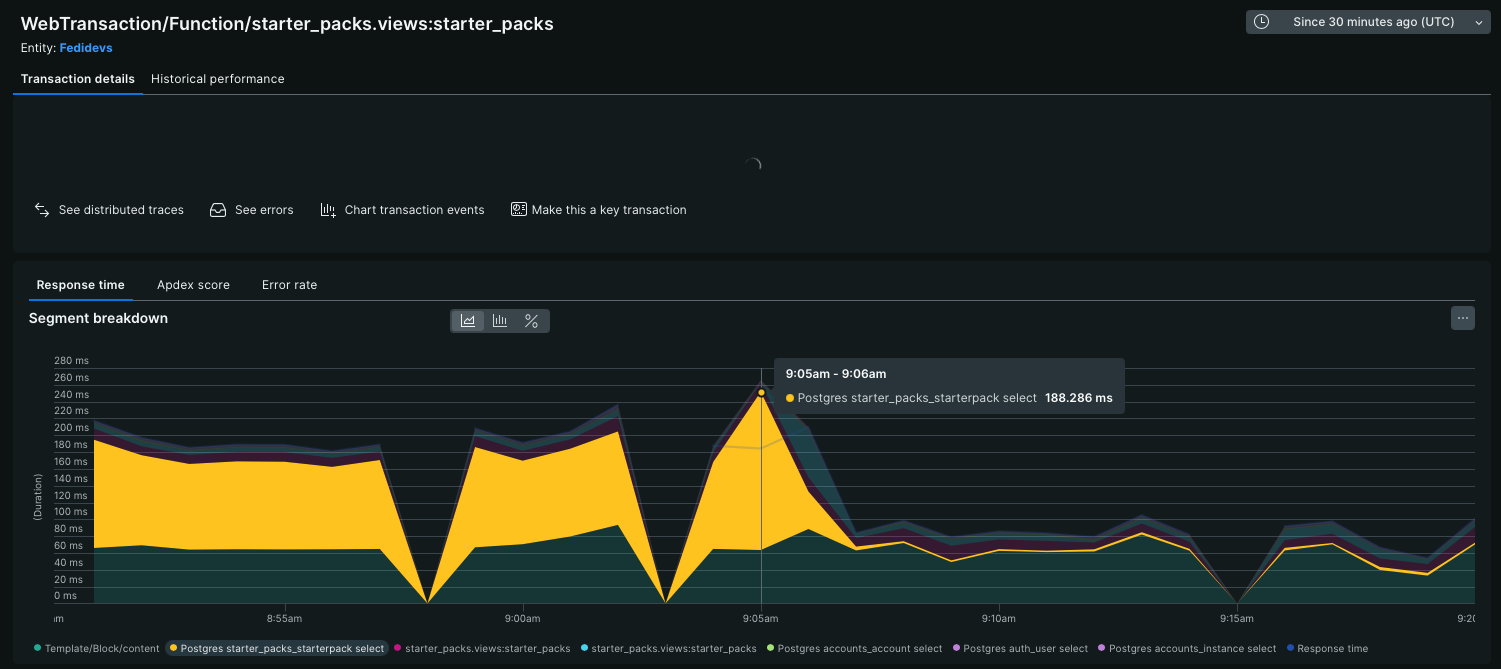This screenshot has width=1501, height=669.
Task: Switch to percentage view icon
Action: [x=532, y=321]
